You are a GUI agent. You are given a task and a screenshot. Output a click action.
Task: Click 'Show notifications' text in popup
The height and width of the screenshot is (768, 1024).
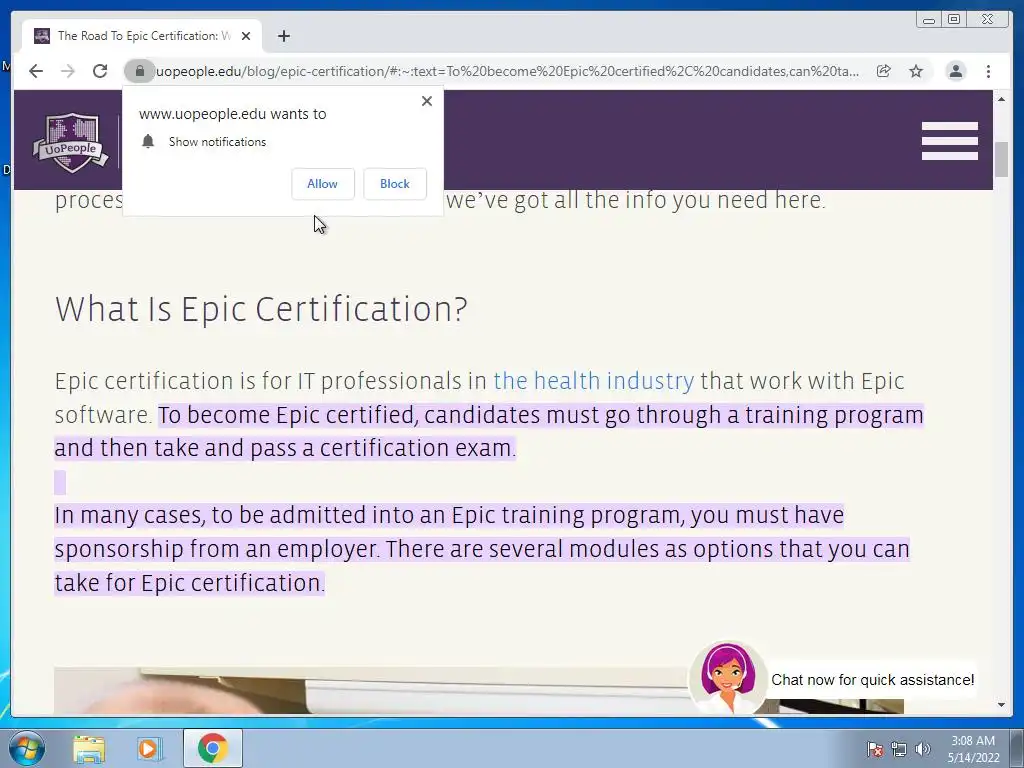(x=217, y=142)
